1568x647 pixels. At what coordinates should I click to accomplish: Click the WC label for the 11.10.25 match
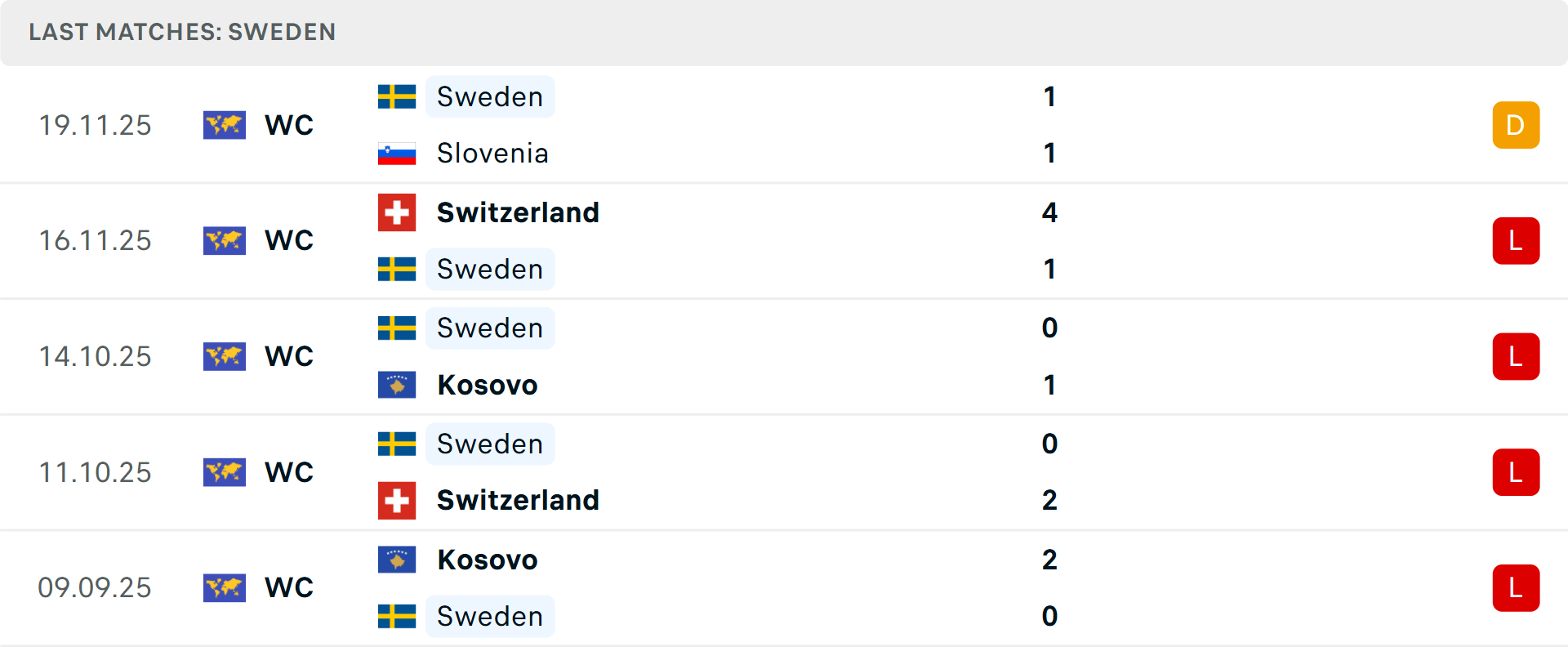click(x=289, y=472)
